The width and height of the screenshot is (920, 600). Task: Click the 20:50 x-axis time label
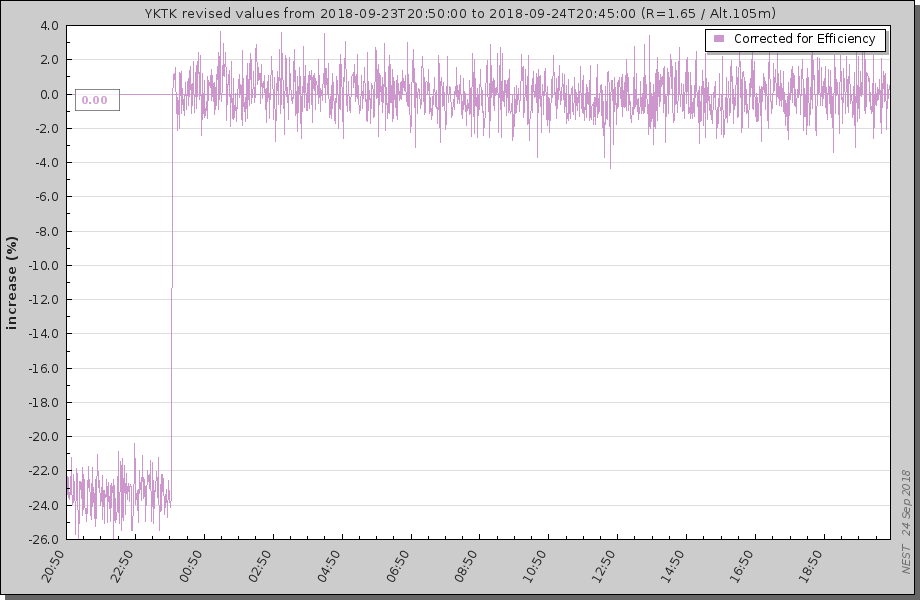pyautogui.click(x=53, y=566)
